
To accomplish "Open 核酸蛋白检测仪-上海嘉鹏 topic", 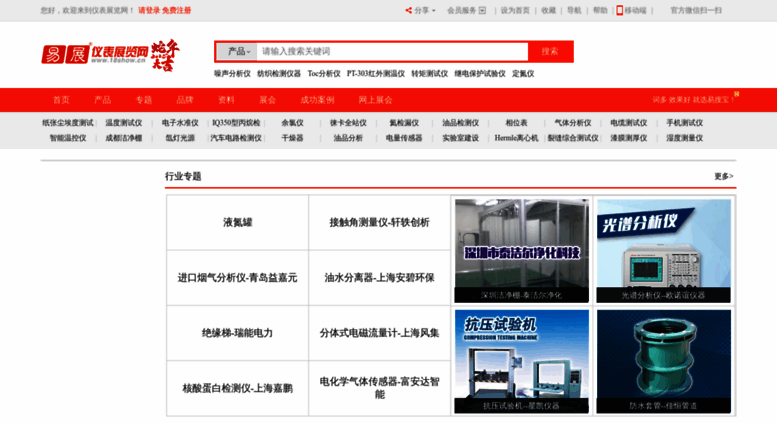I will [x=237, y=388].
